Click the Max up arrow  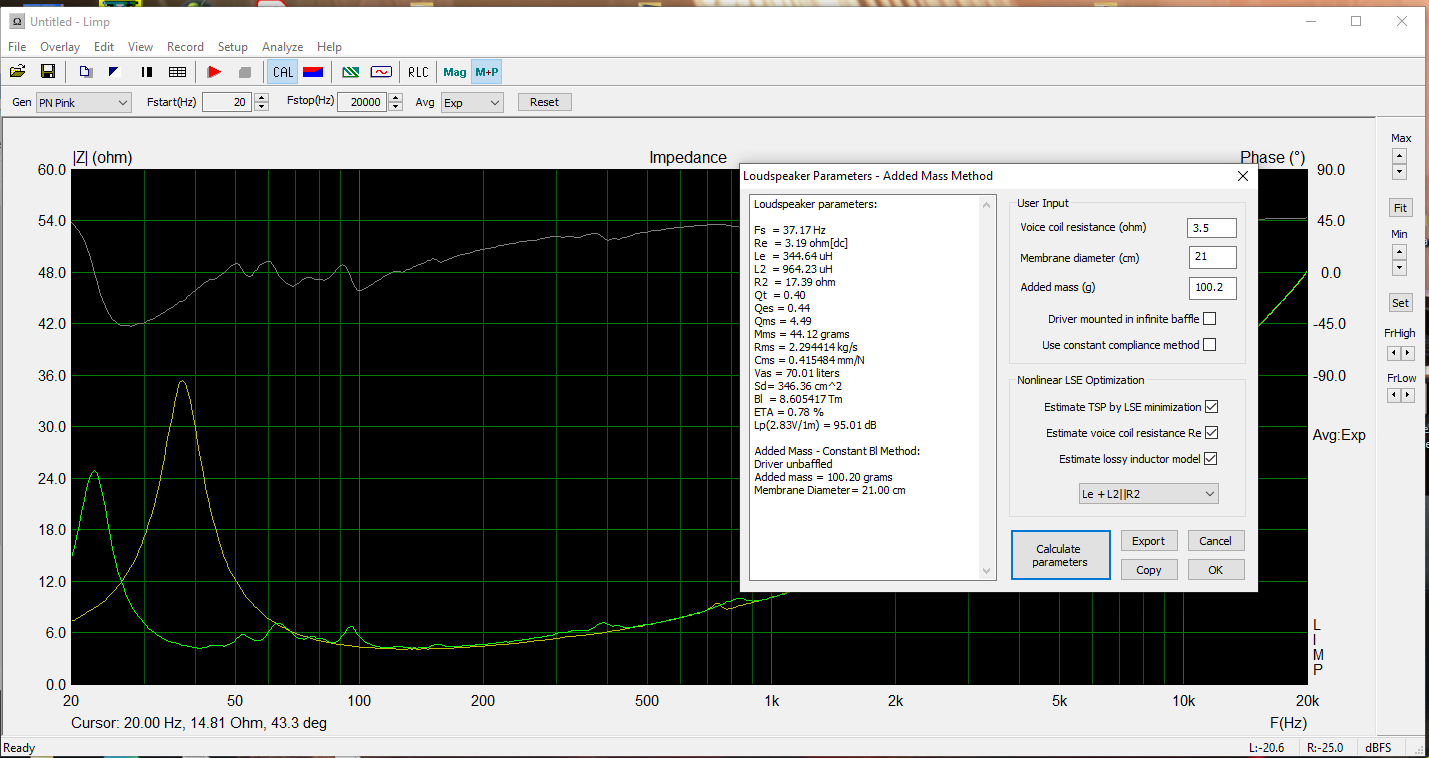coord(1399,156)
